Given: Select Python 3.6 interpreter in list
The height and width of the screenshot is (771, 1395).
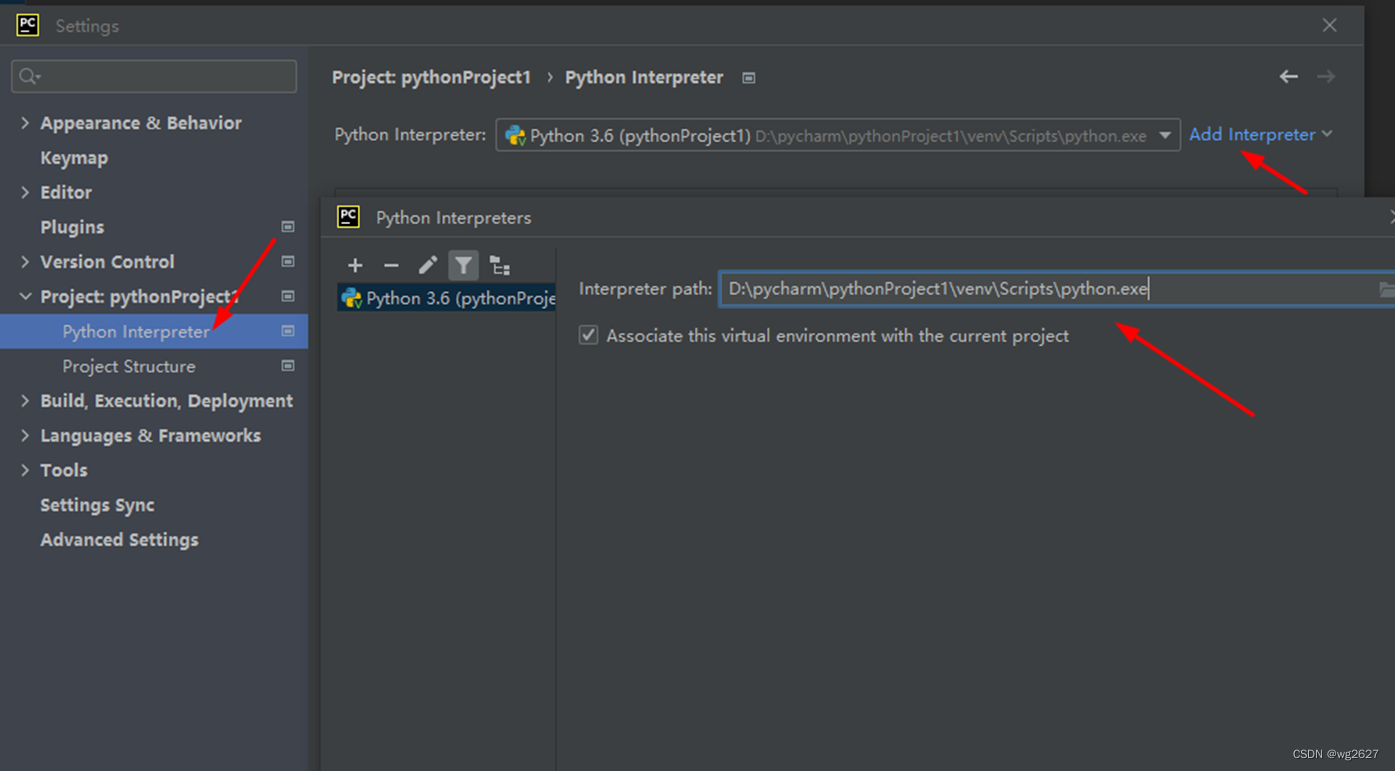Looking at the screenshot, I should tap(446, 298).
